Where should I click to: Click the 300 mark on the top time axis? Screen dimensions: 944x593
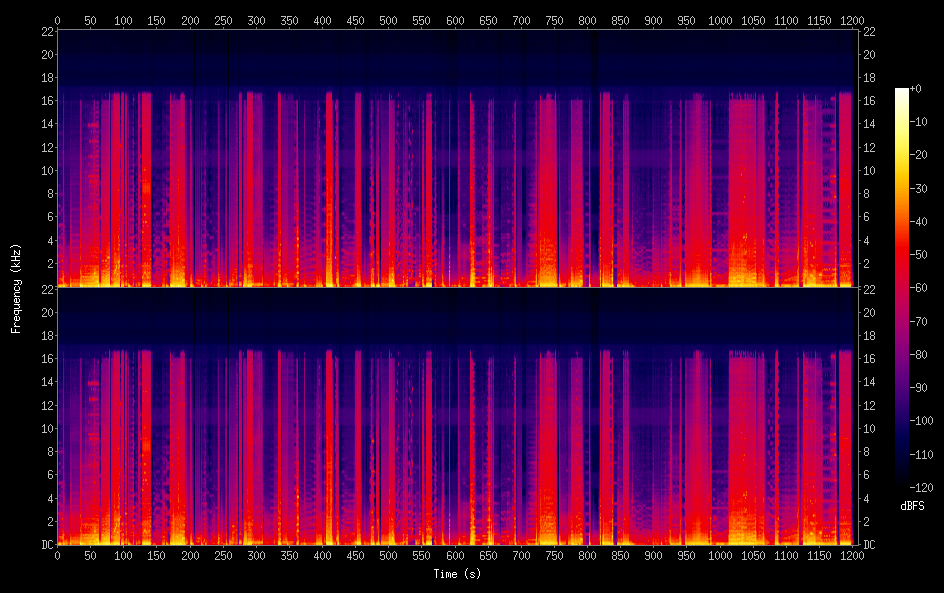tap(256, 20)
